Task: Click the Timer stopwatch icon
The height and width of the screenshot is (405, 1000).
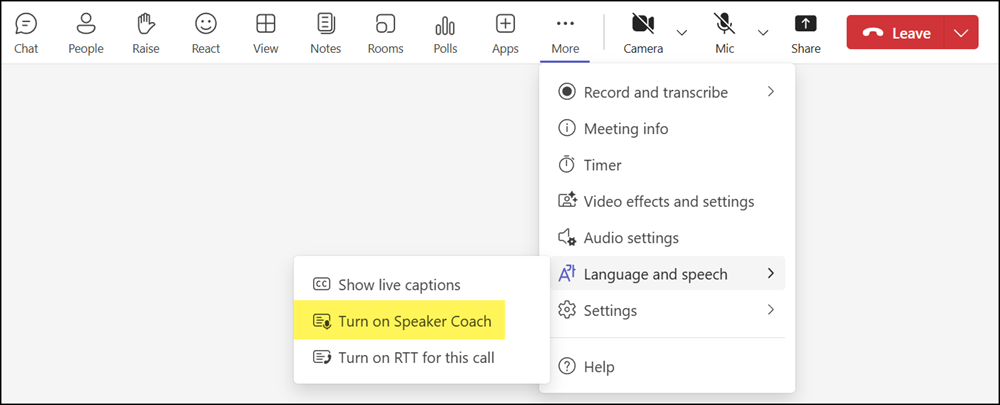Action: tap(566, 165)
